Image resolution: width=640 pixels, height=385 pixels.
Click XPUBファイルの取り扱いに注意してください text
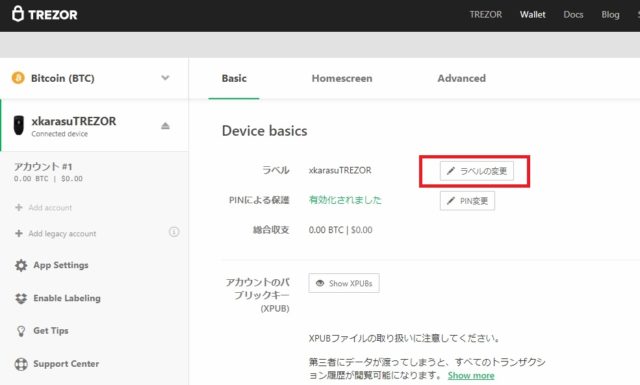point(404,338)
